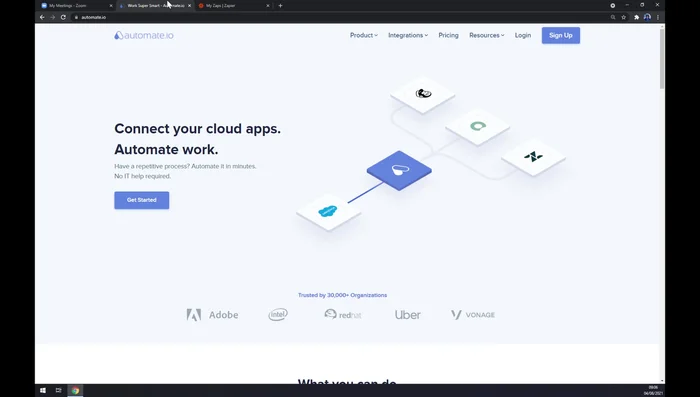
Task: Expand the Integrations dropdown menu
Action: tap(408, 35)
